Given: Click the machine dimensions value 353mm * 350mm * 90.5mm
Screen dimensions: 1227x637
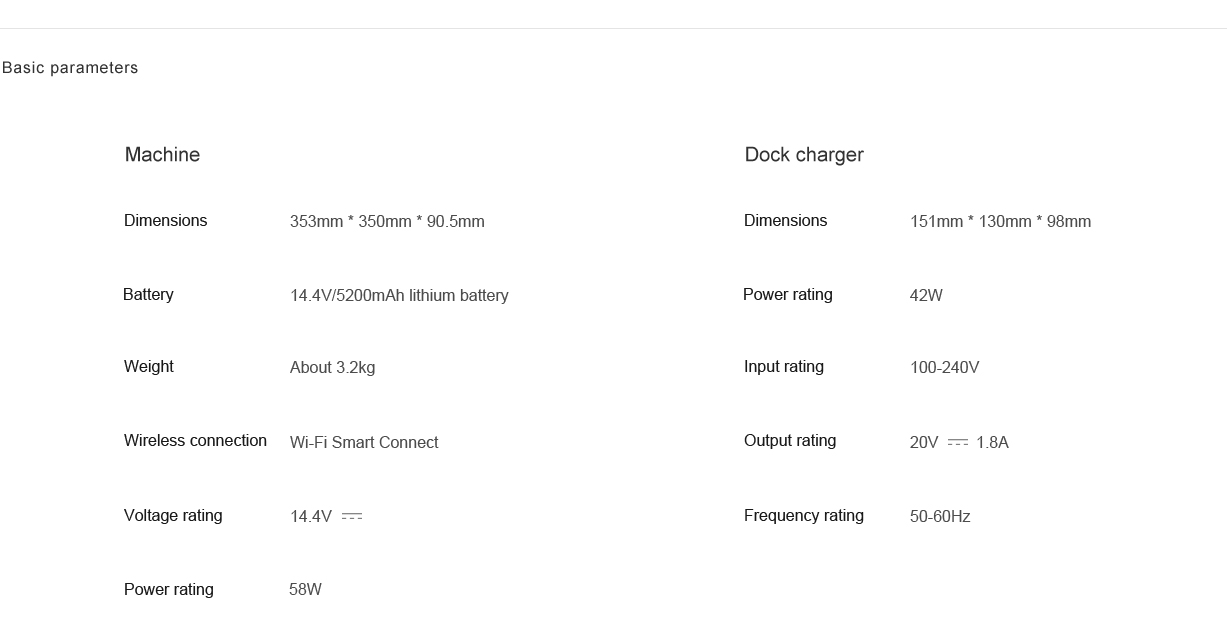Looking at the screenshot, I should pos(387,222).
